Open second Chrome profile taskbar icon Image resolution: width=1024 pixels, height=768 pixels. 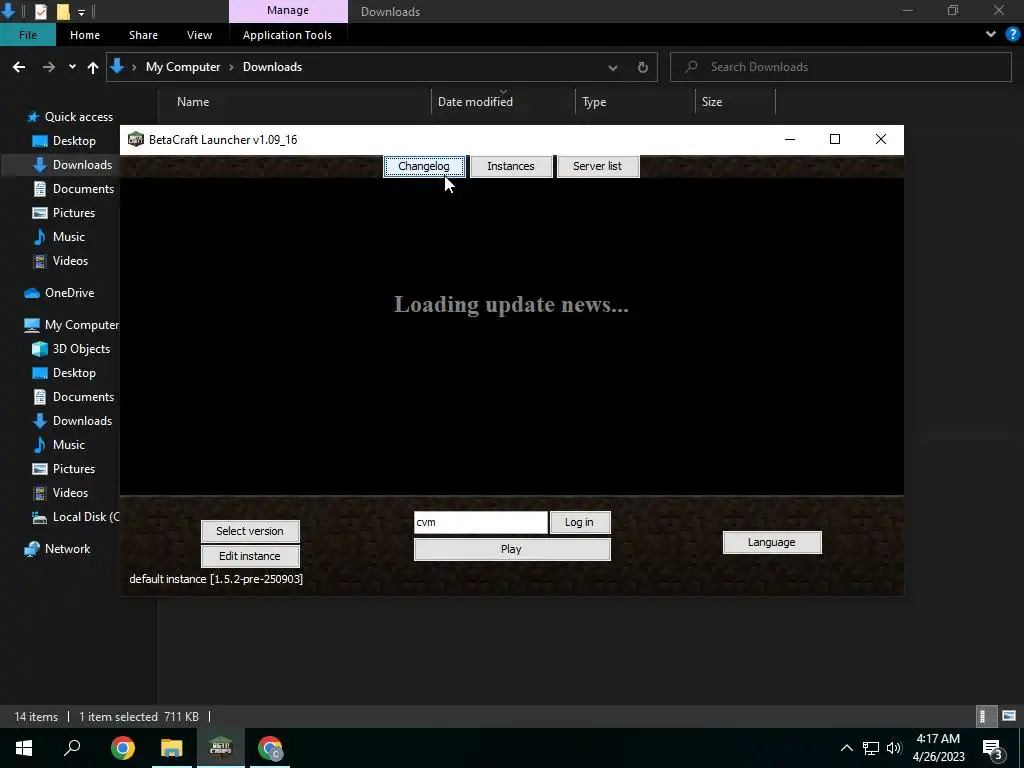(x=270, y=748)
